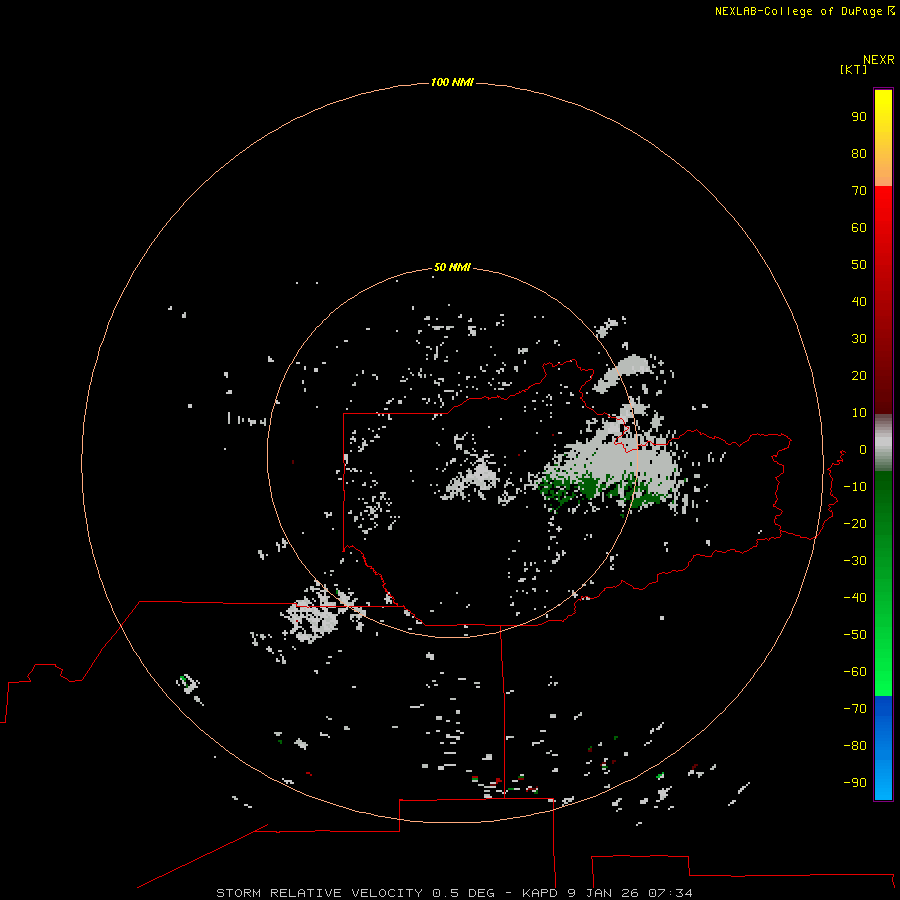Click the 100 NMI range ring label

(452, 83)
